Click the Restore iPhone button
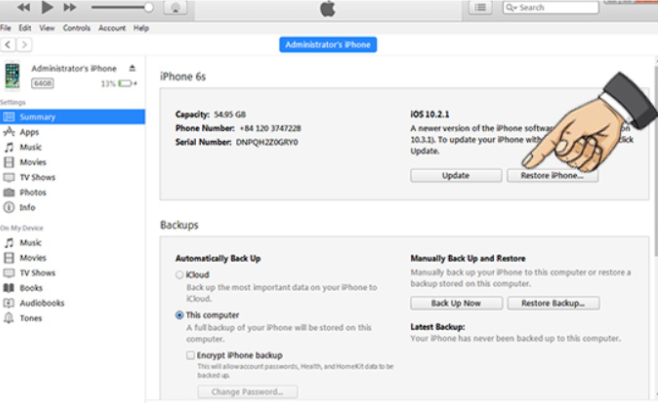The height and width of the screenshot is (403, 658). click(552, 175)
